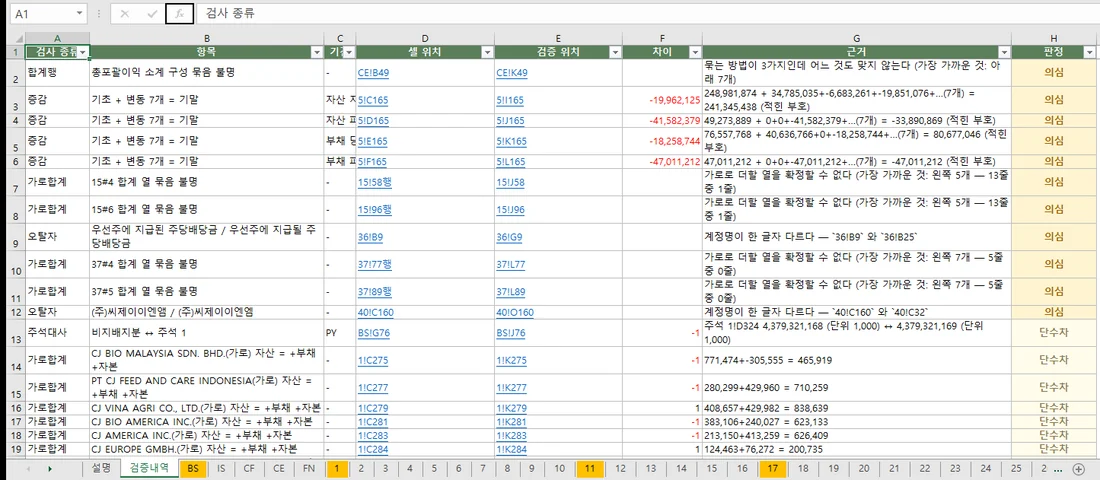Image resolution: width=1100 pixels, height=480 pixels.
Task: Click the Insert Function fx icon
Action: point(180,13)
